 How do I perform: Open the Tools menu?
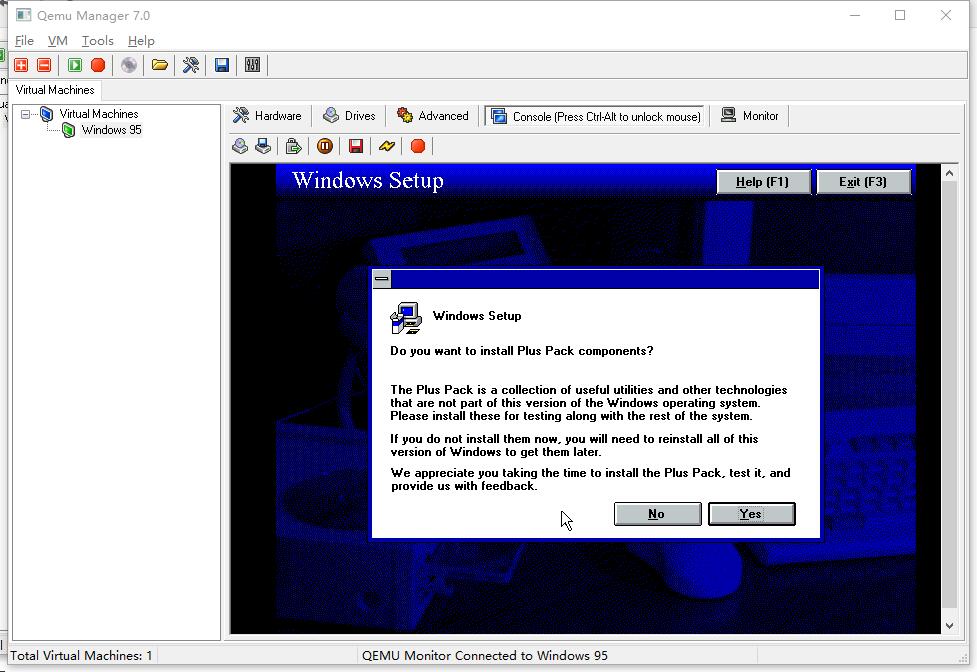pos(98,41)
